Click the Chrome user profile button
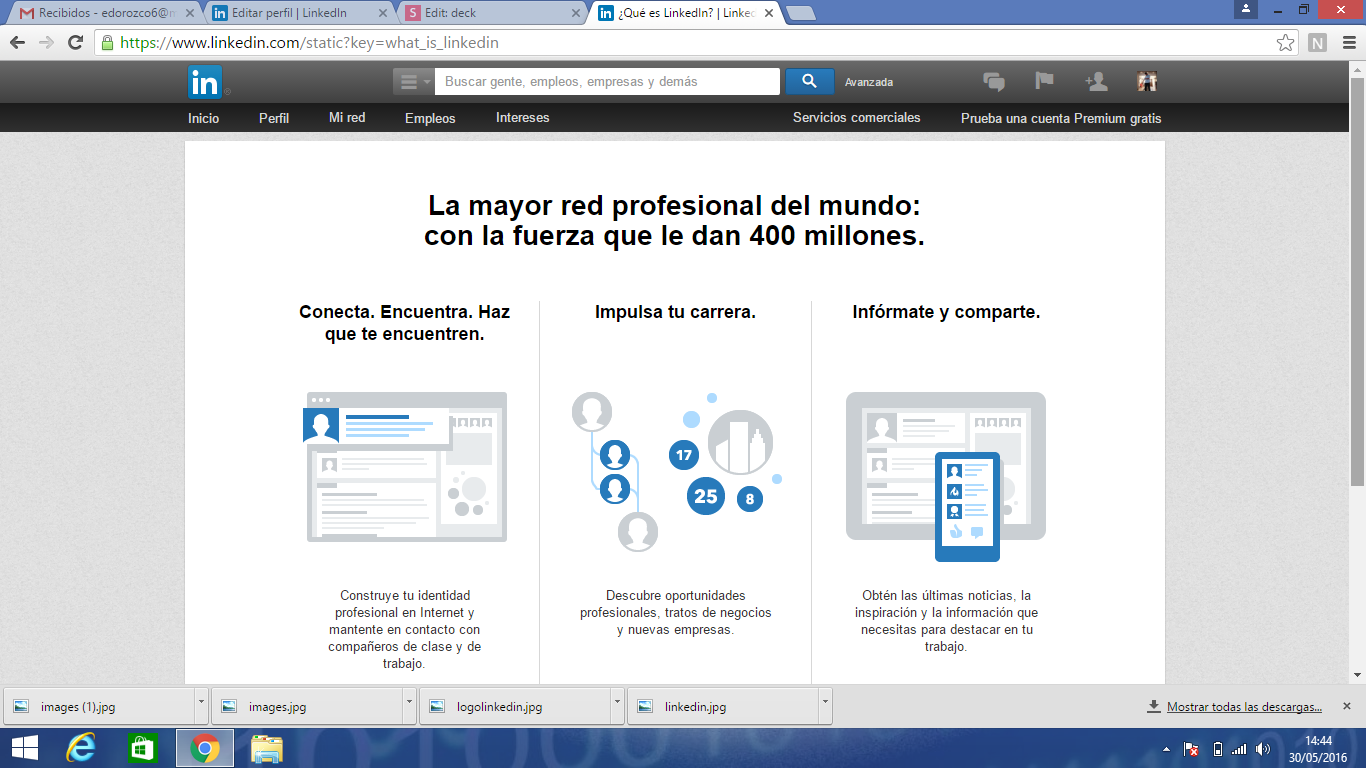Image resolution: width=1366 pixels, height=768 pixels. click(1245, 9)
